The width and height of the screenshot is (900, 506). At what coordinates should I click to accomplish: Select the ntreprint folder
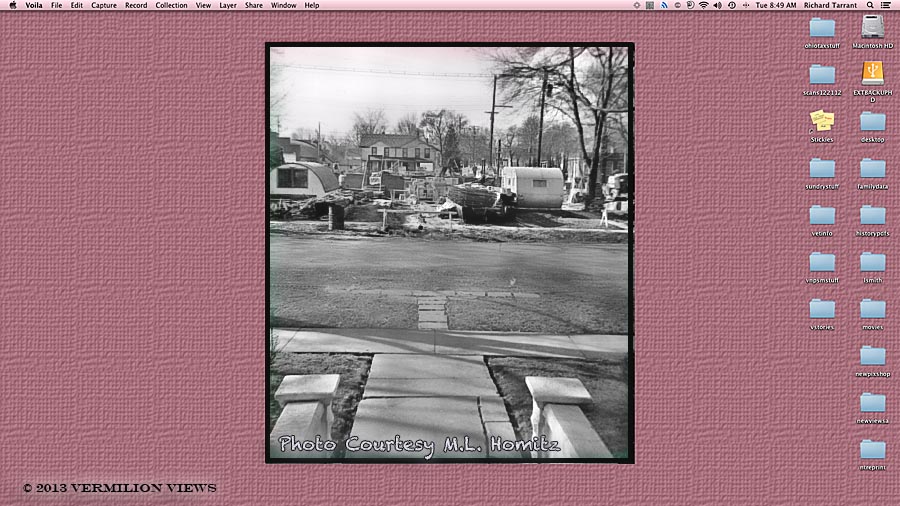click(x=872, y=450)
